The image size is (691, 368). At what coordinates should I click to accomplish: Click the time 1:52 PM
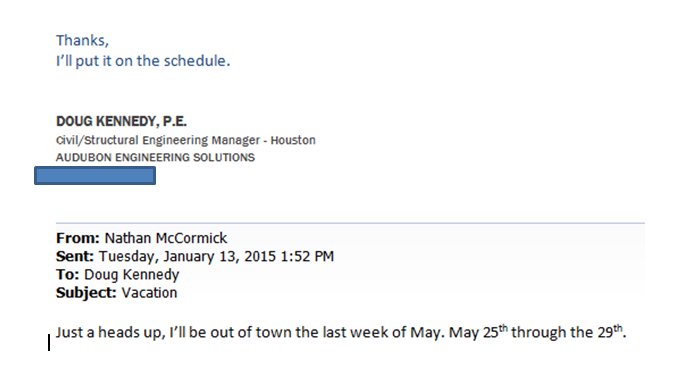coord(307,256)
